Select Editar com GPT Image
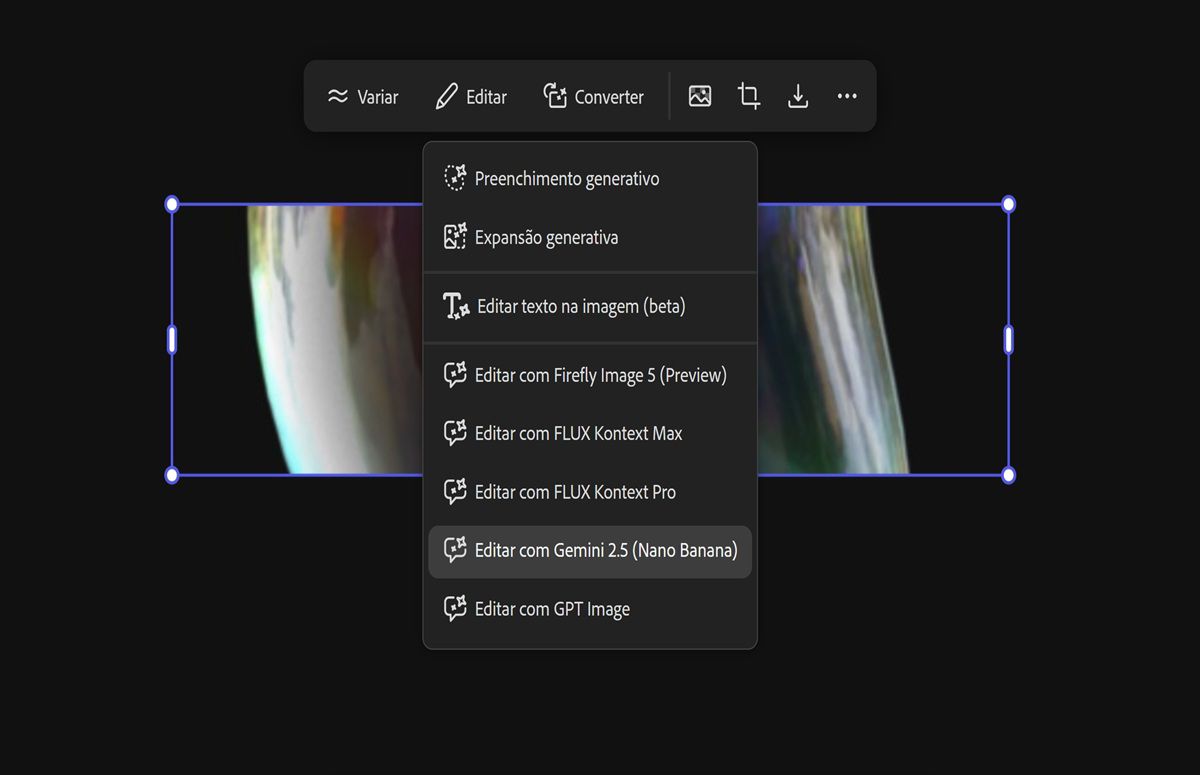This screenshot has height=775, width=1200. click(590, 609)
